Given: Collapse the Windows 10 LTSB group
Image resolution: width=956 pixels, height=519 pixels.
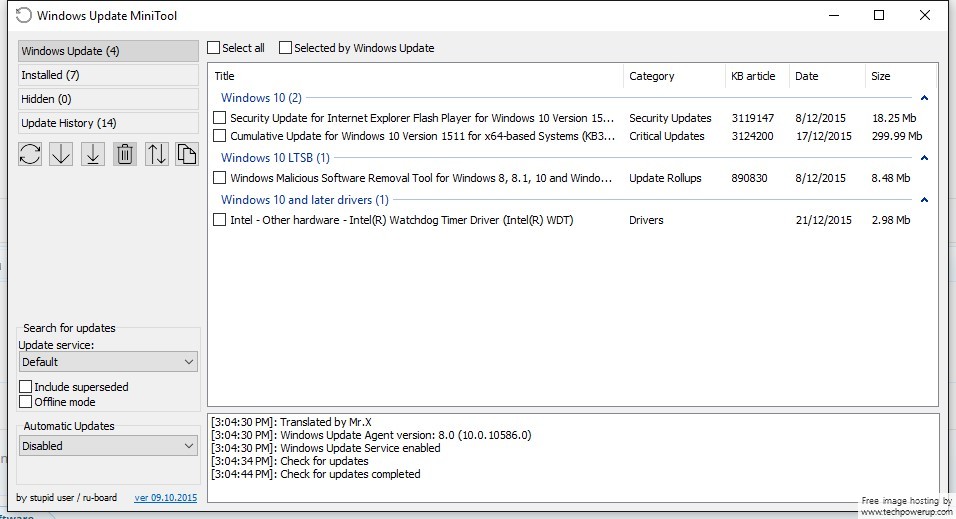Looking at the screenshot, I should click(924, 157).
